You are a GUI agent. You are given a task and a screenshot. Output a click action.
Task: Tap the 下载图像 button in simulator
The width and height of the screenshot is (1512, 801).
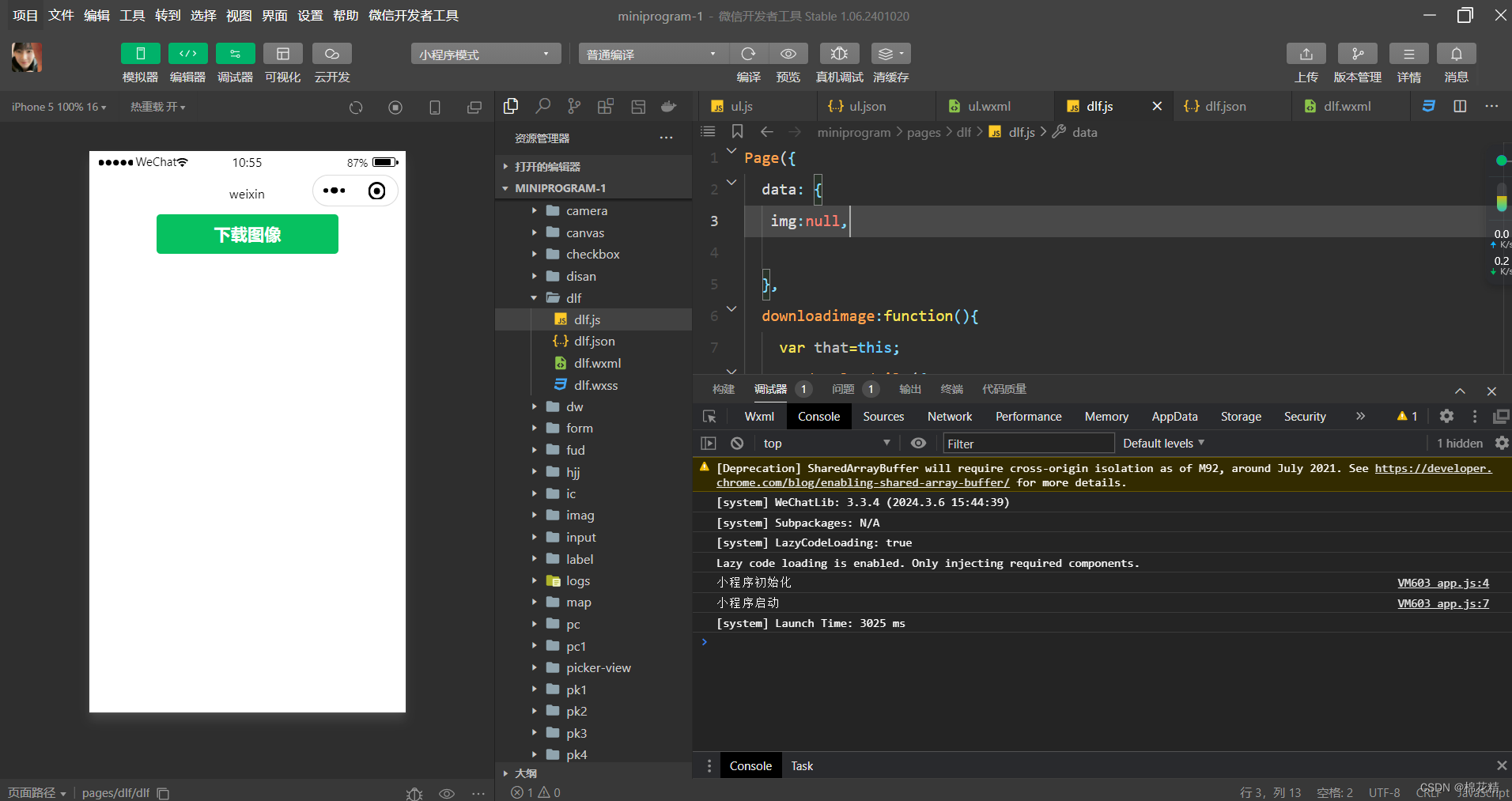(x=248, y=234)
